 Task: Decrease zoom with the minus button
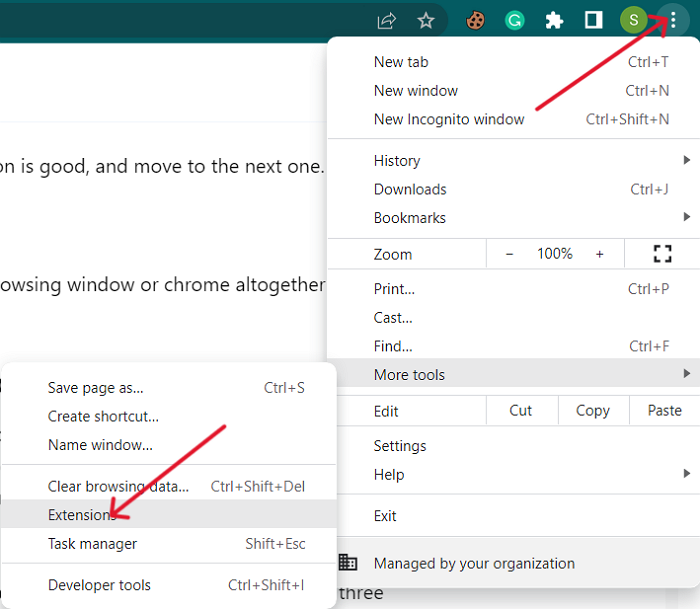509,254
